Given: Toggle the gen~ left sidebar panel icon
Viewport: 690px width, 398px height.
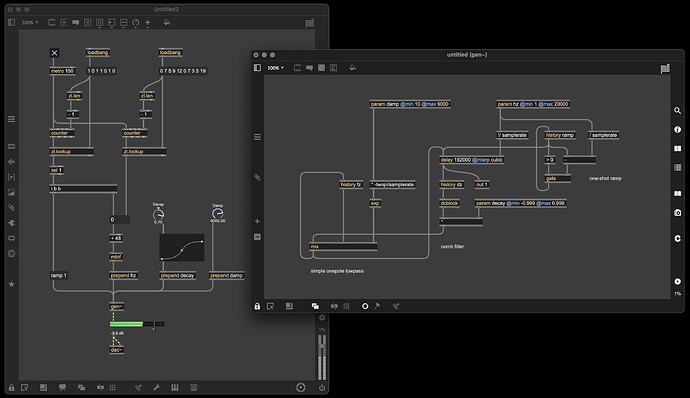Looking at the screenshot, I should click(257, 68).
